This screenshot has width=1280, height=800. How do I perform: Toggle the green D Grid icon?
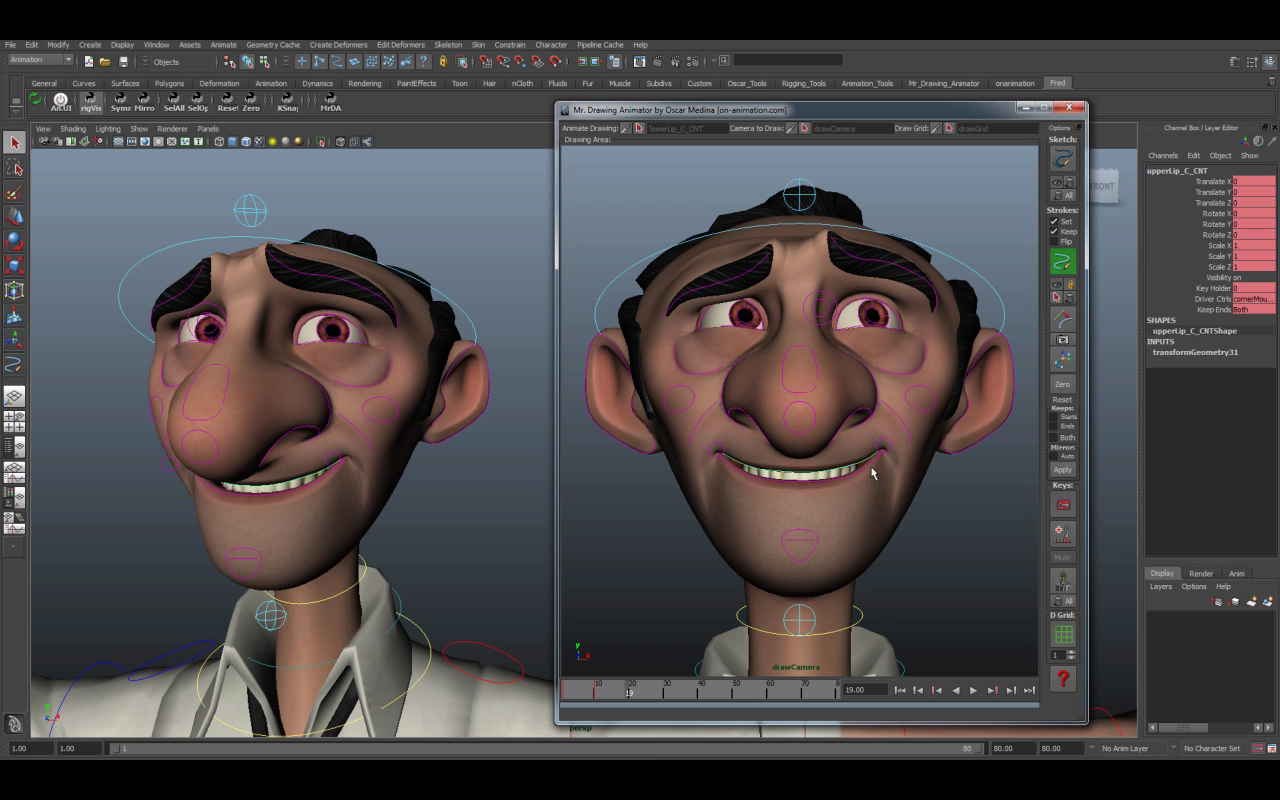click(x=1062, y=634)
